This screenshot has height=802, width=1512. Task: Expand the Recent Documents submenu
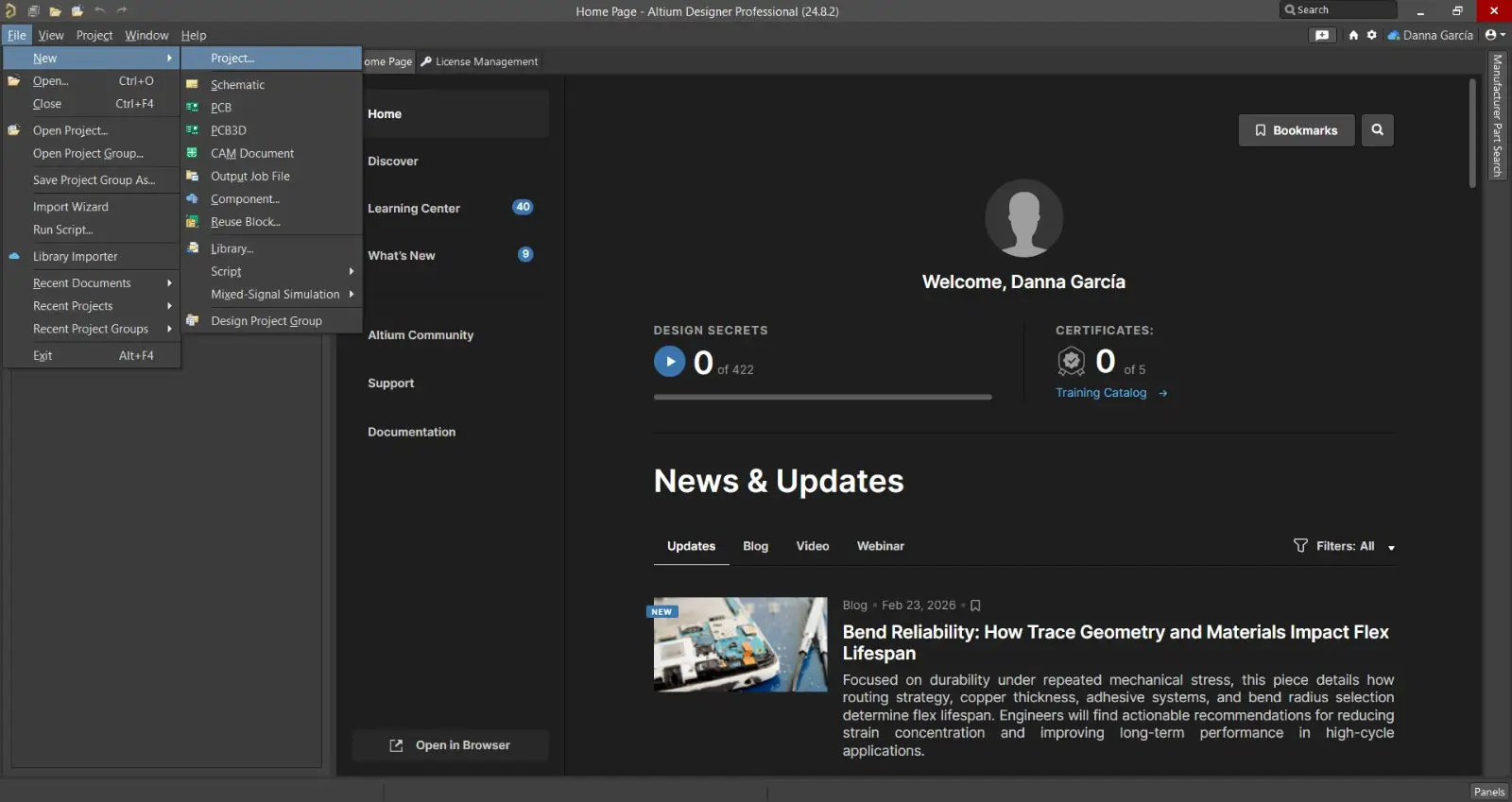[x=92, y=283]
